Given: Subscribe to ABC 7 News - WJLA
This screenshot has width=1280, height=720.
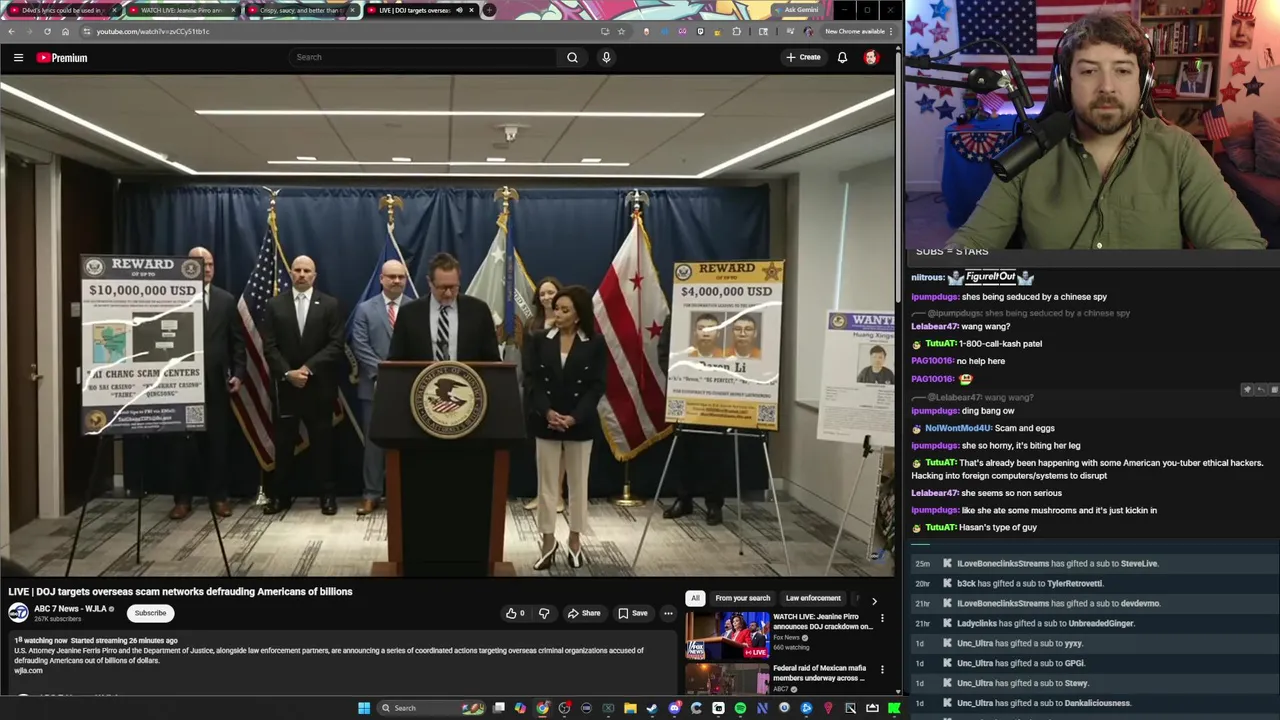Looking at the screenshot, I should coord(150,613).
